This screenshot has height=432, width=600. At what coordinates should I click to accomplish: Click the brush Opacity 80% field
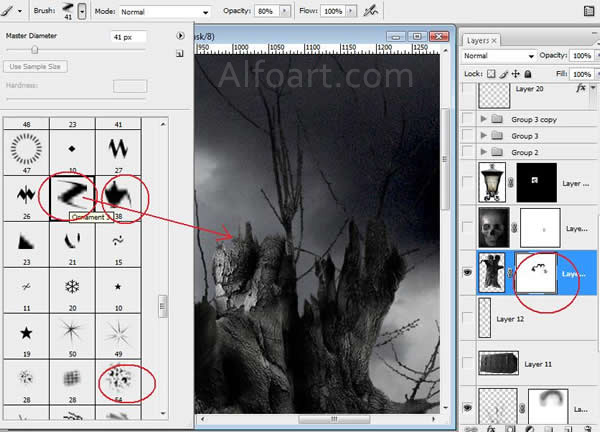[x=267, y=11]
